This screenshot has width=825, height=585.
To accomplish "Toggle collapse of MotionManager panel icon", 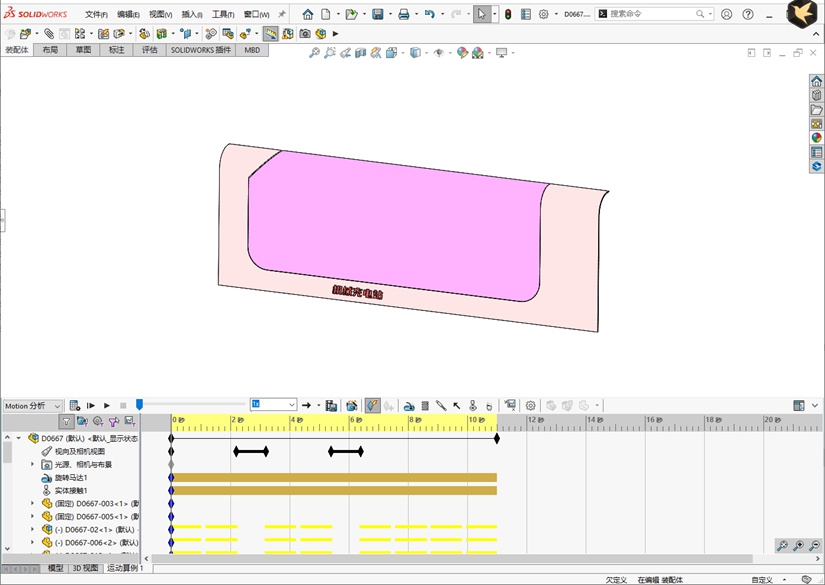I will (x=815, y=406).
